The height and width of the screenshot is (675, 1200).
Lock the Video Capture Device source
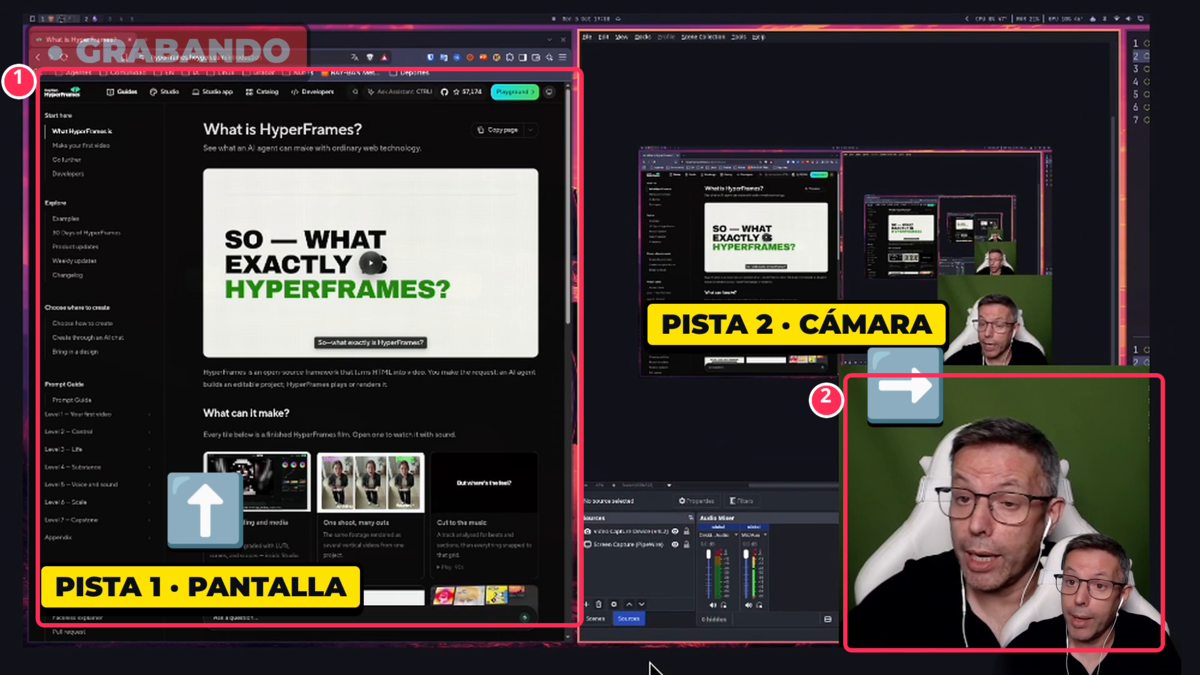pyautogui.click(x=687, y=531)
